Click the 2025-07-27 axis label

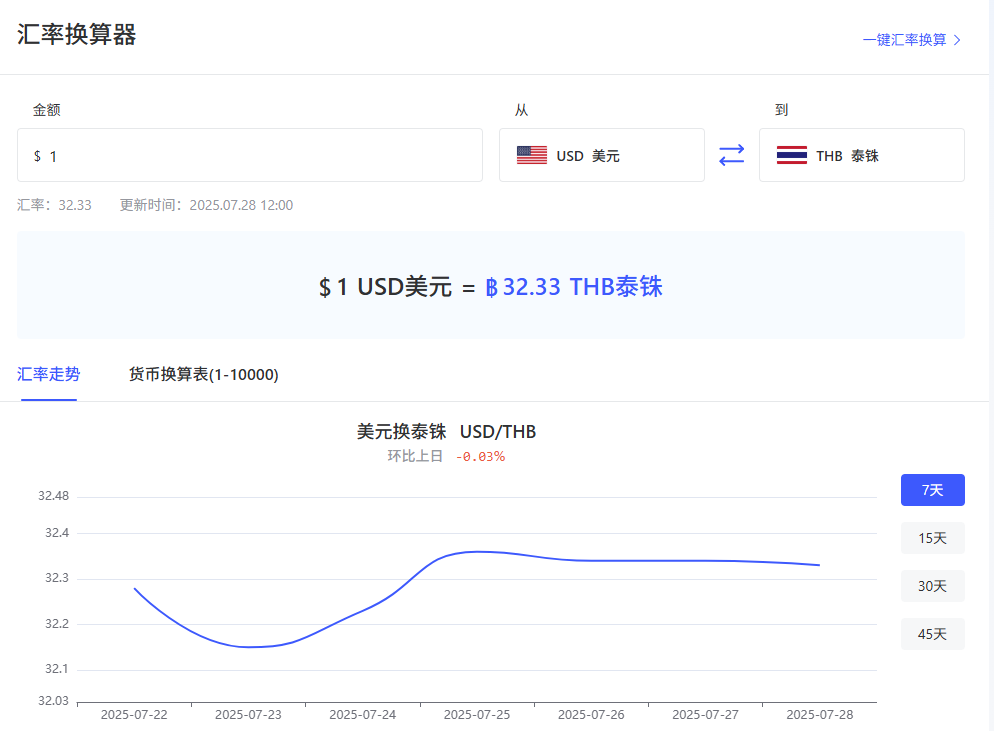(706, 715)
